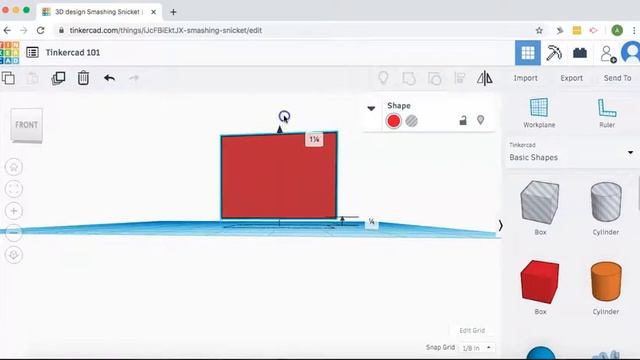Click the Tinkercad logo
640x360 pixels.
click(9, 52)
